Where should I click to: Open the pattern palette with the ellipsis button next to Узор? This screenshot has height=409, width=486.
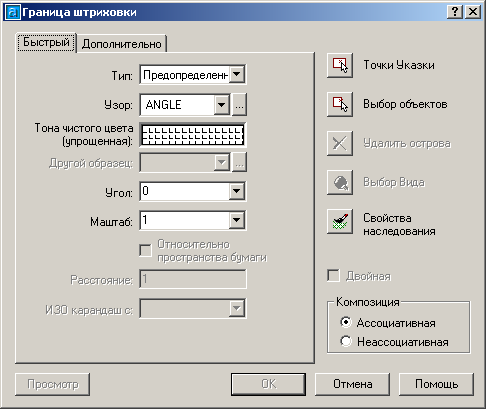239,105
